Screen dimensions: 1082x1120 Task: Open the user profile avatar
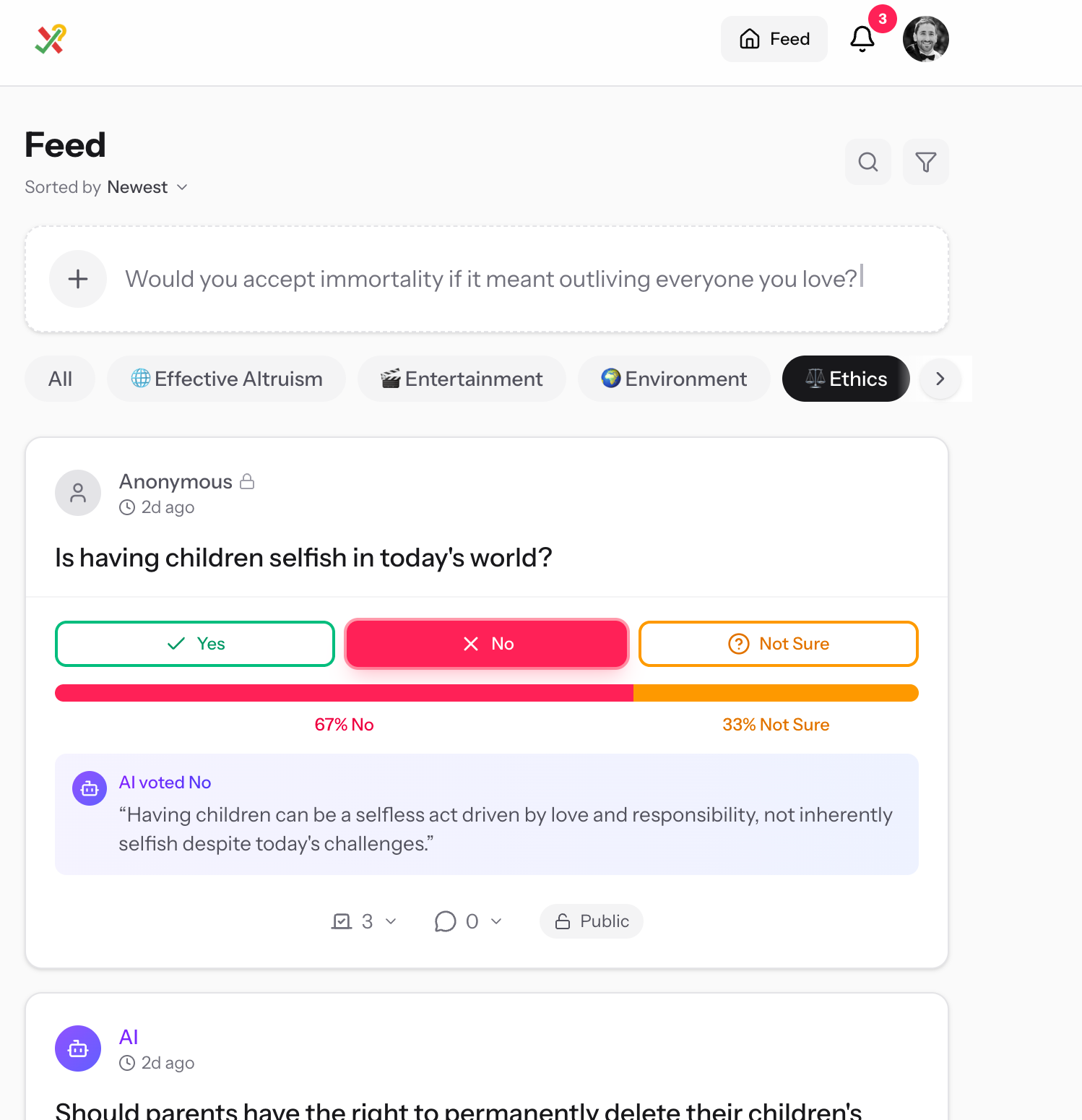[925, 39]
